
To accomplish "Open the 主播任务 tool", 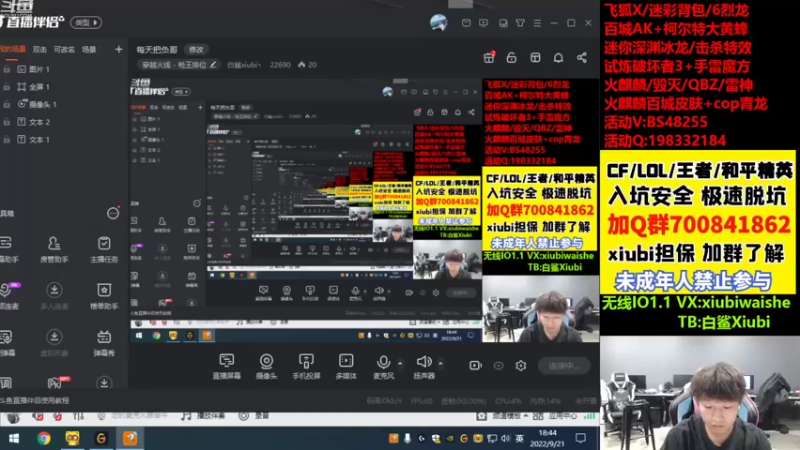I will coord(104,249).
